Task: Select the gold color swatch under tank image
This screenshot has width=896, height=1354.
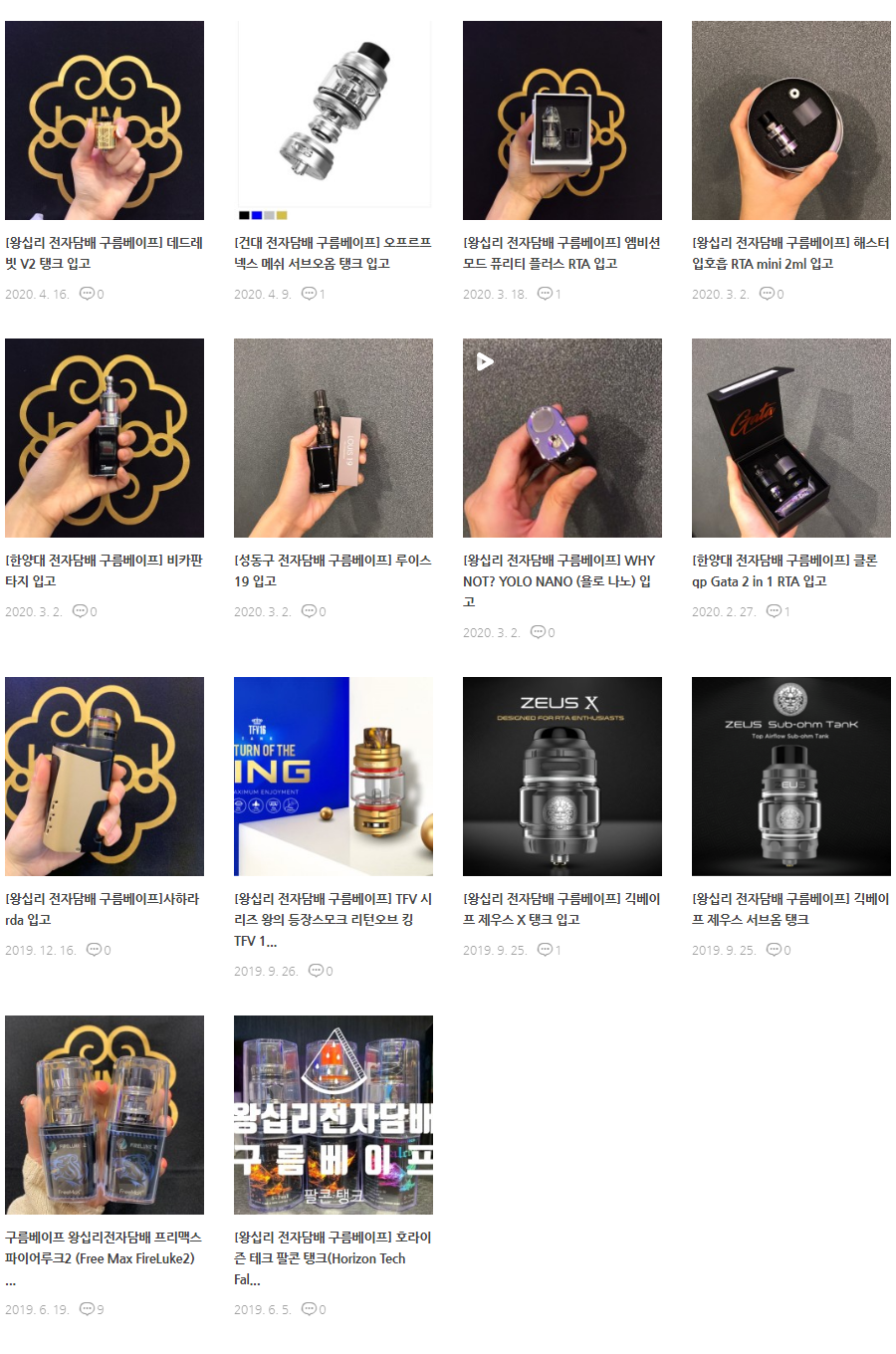Action: pyautogui.click(x=282, y=215)
